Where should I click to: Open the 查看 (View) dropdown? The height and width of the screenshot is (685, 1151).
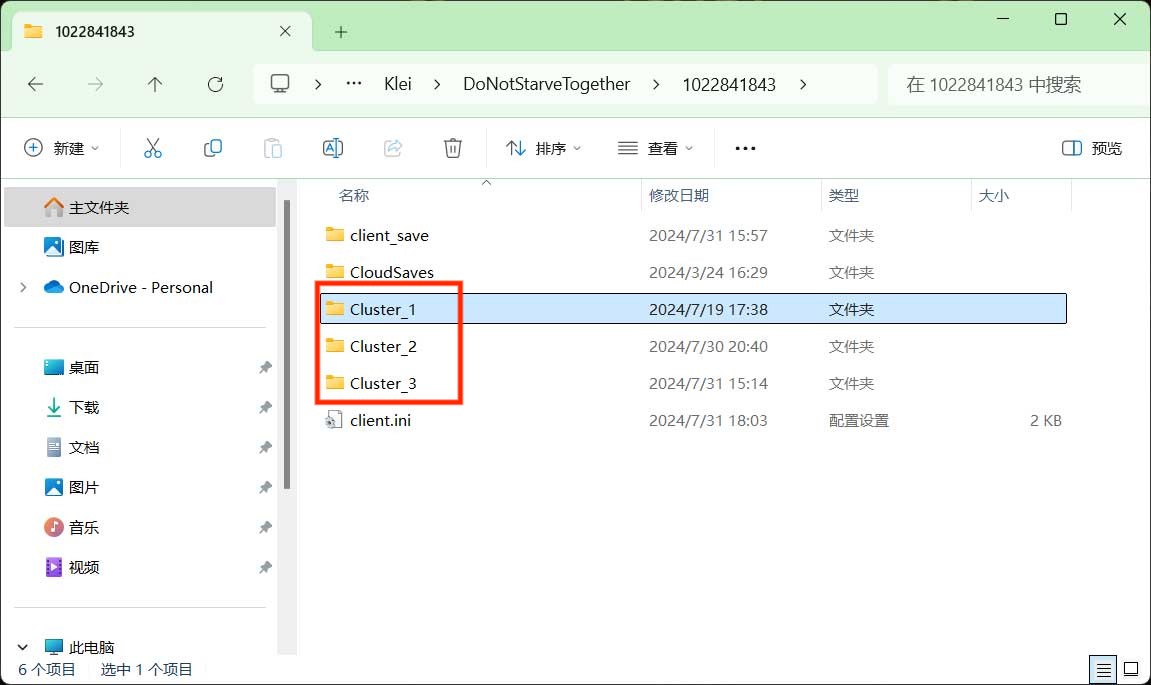655,148
